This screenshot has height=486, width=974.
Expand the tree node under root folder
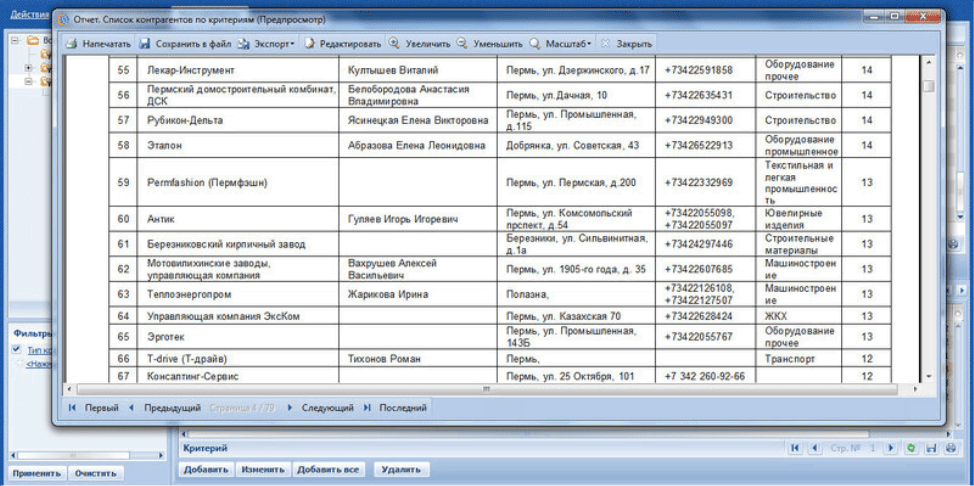28,68
